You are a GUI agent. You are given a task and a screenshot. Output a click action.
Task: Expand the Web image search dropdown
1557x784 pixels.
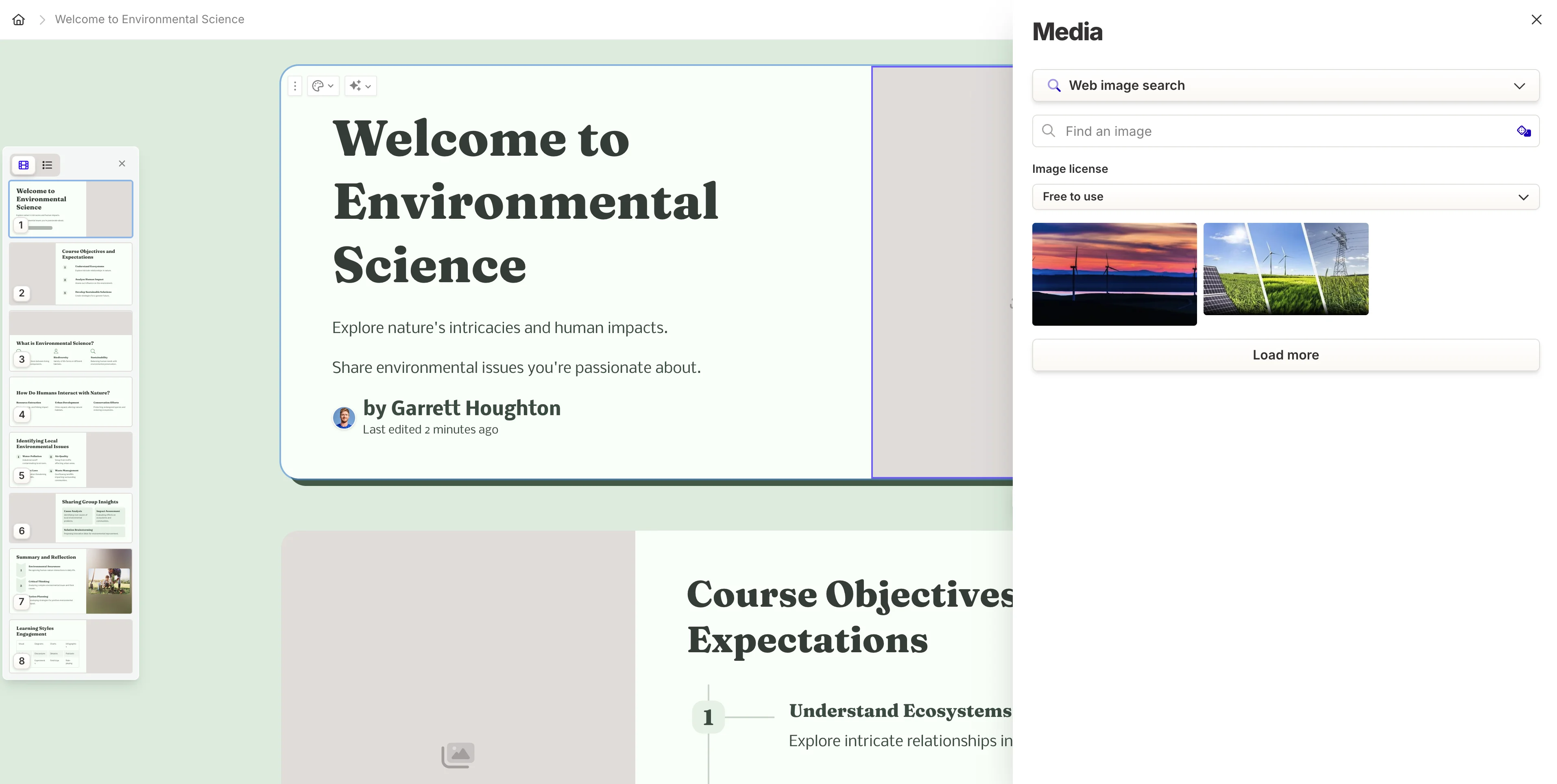[x=1285, y=85]
